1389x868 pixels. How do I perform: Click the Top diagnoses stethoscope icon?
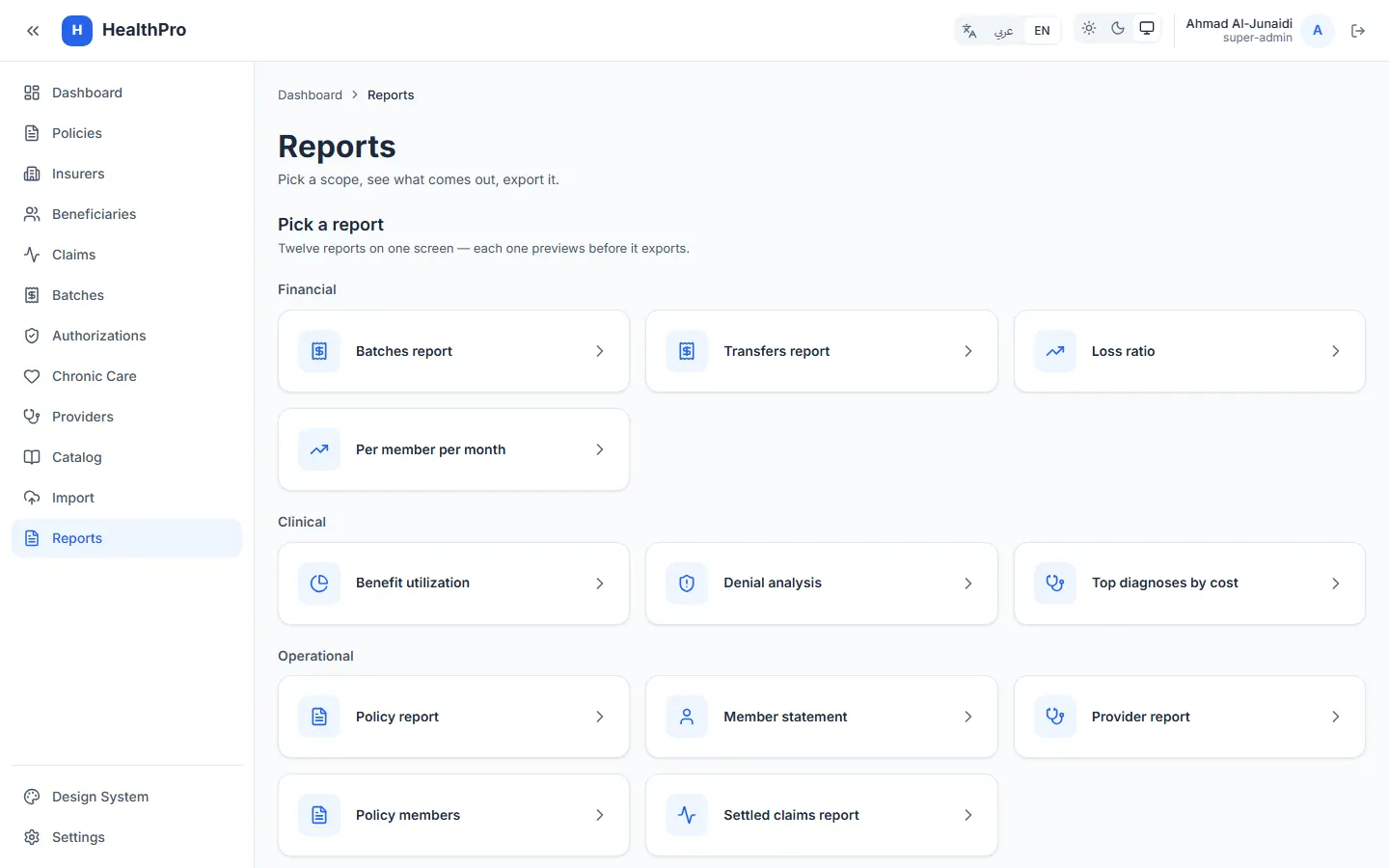1055,583
